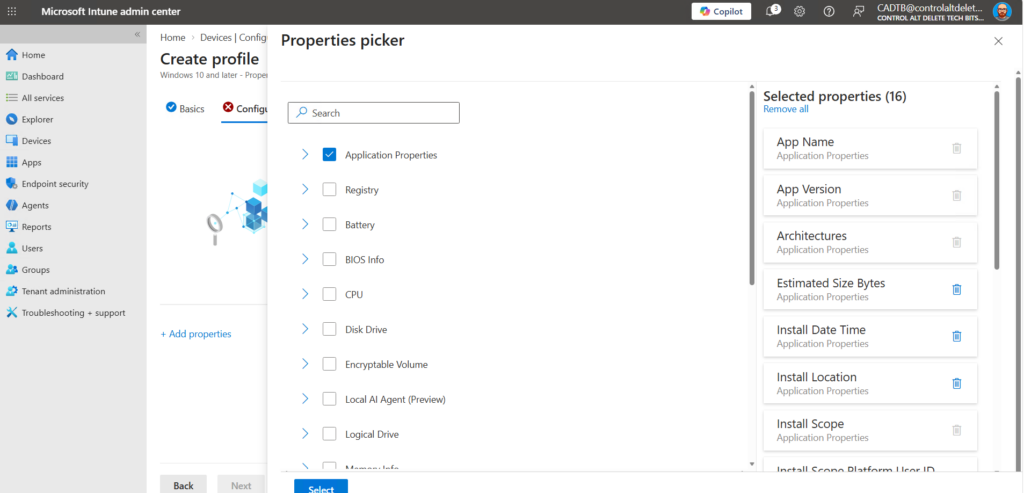Viewport: 1024px width, 493px height.
Task: Click trash icon on Architectures card
Action: coord(957,242)
